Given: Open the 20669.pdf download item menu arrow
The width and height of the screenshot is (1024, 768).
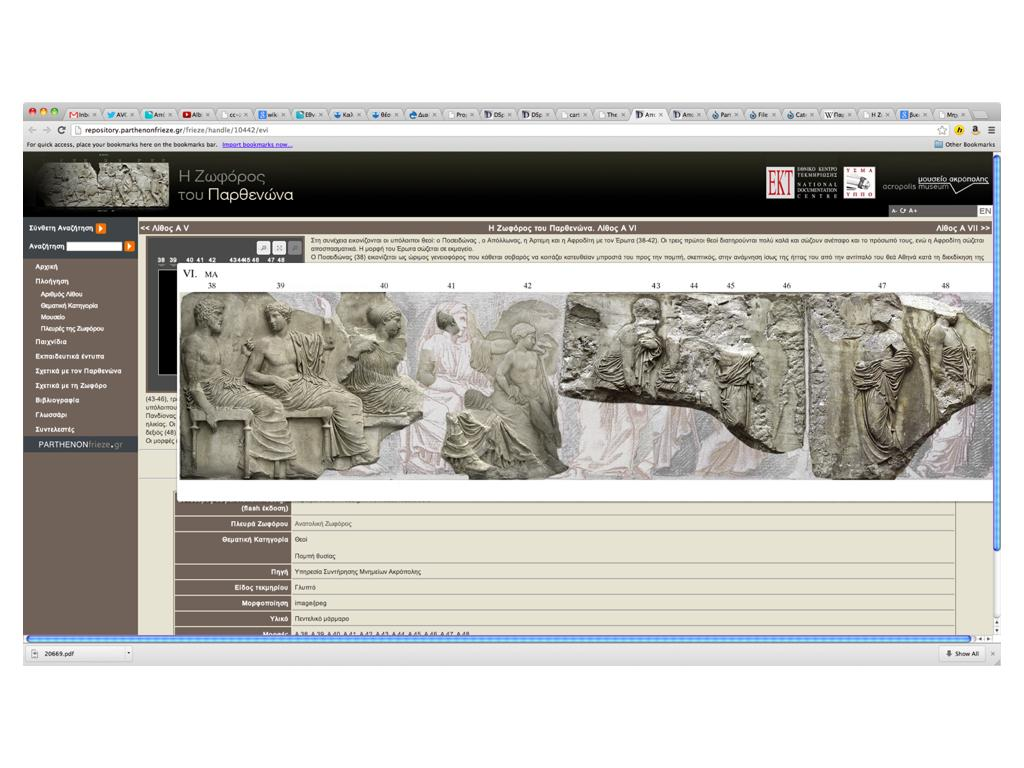Looking at the screenshot, I should (129, 653).
